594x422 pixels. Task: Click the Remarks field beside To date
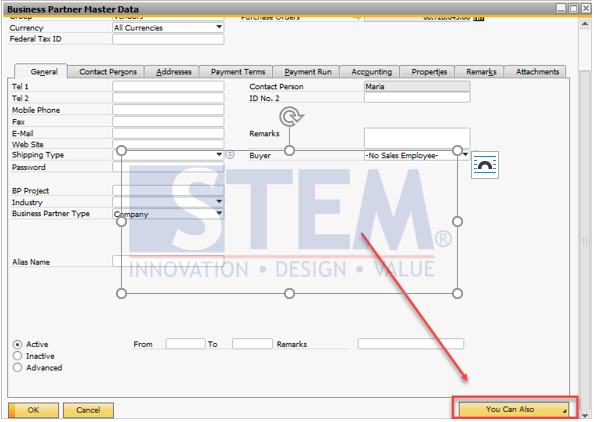411,344
